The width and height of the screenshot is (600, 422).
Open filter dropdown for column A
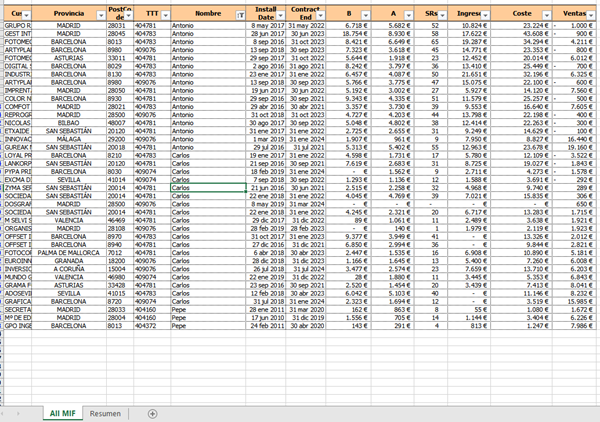pos(404,16)
